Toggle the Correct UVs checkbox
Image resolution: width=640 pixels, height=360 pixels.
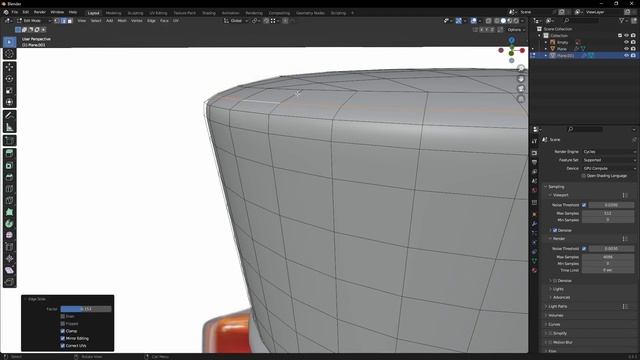click(x=62, y=346)
